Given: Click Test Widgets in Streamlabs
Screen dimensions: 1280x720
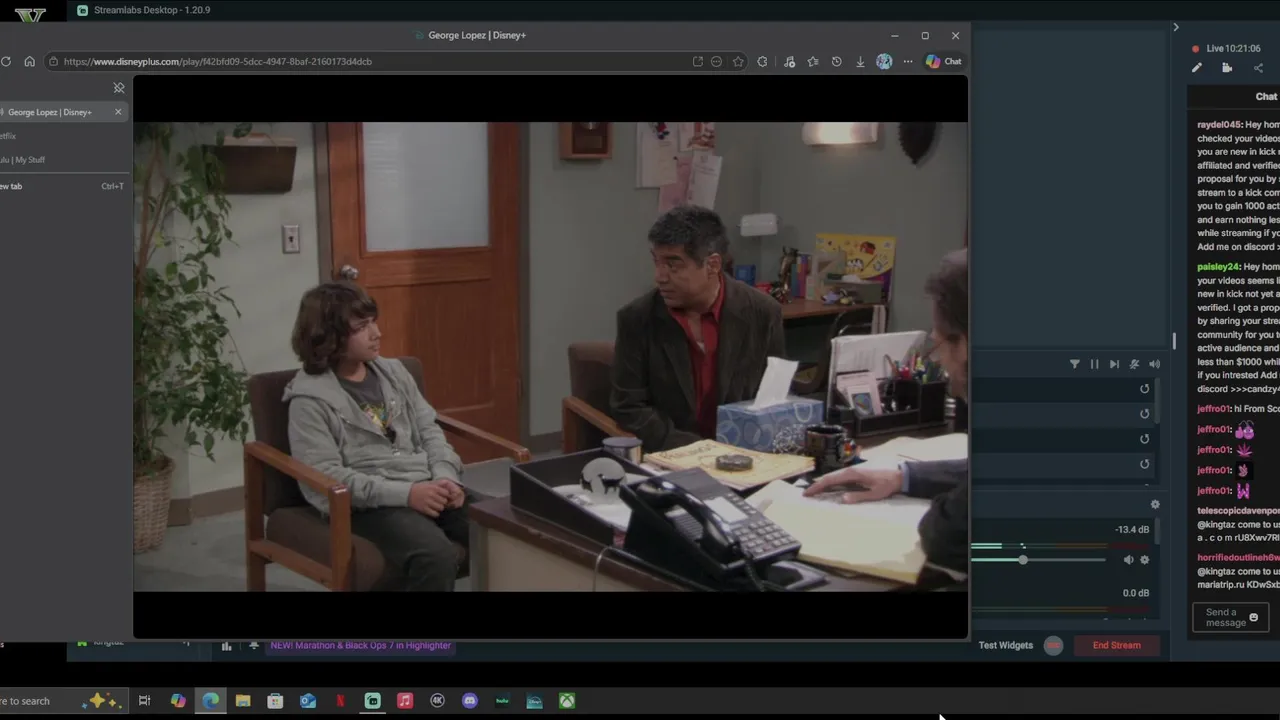Looking at the screenshot, I should point(1006,645).
